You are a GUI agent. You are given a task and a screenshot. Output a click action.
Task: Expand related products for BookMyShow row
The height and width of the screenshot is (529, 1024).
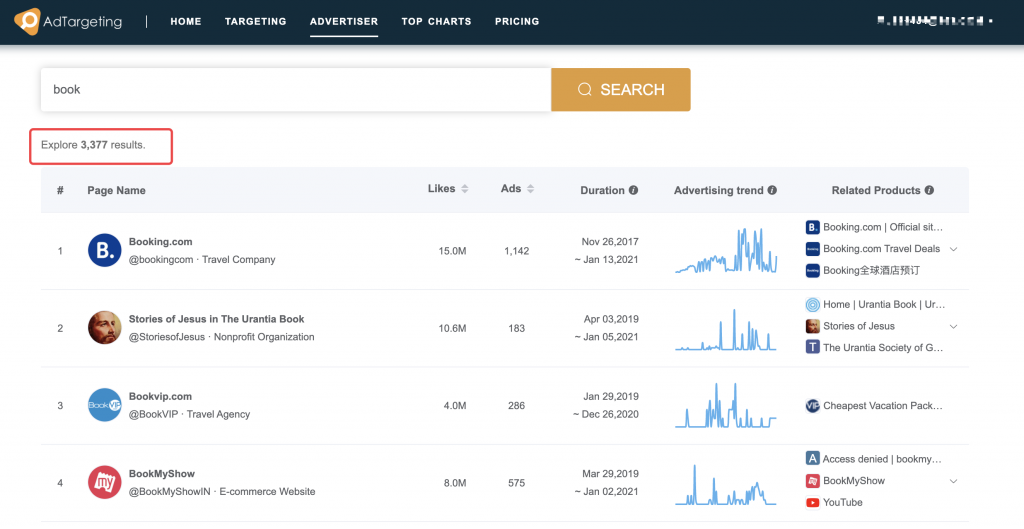[953, 481]
